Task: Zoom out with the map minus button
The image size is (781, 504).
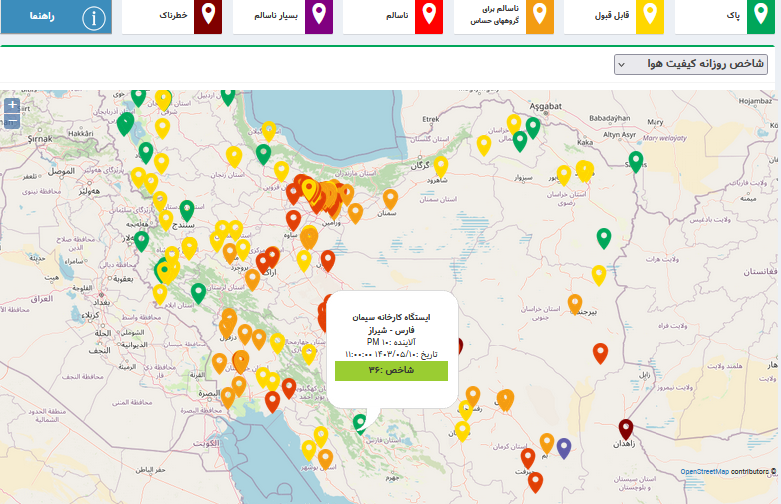Action: coord(12,121)
